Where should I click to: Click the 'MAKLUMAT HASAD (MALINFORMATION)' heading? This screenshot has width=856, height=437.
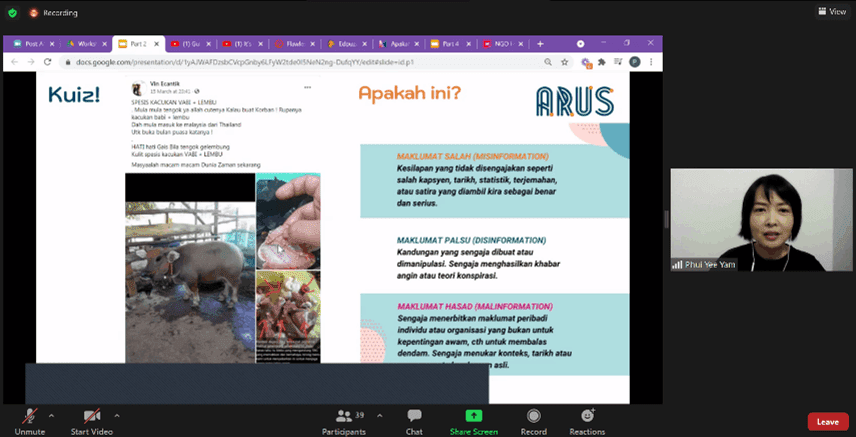475,306
